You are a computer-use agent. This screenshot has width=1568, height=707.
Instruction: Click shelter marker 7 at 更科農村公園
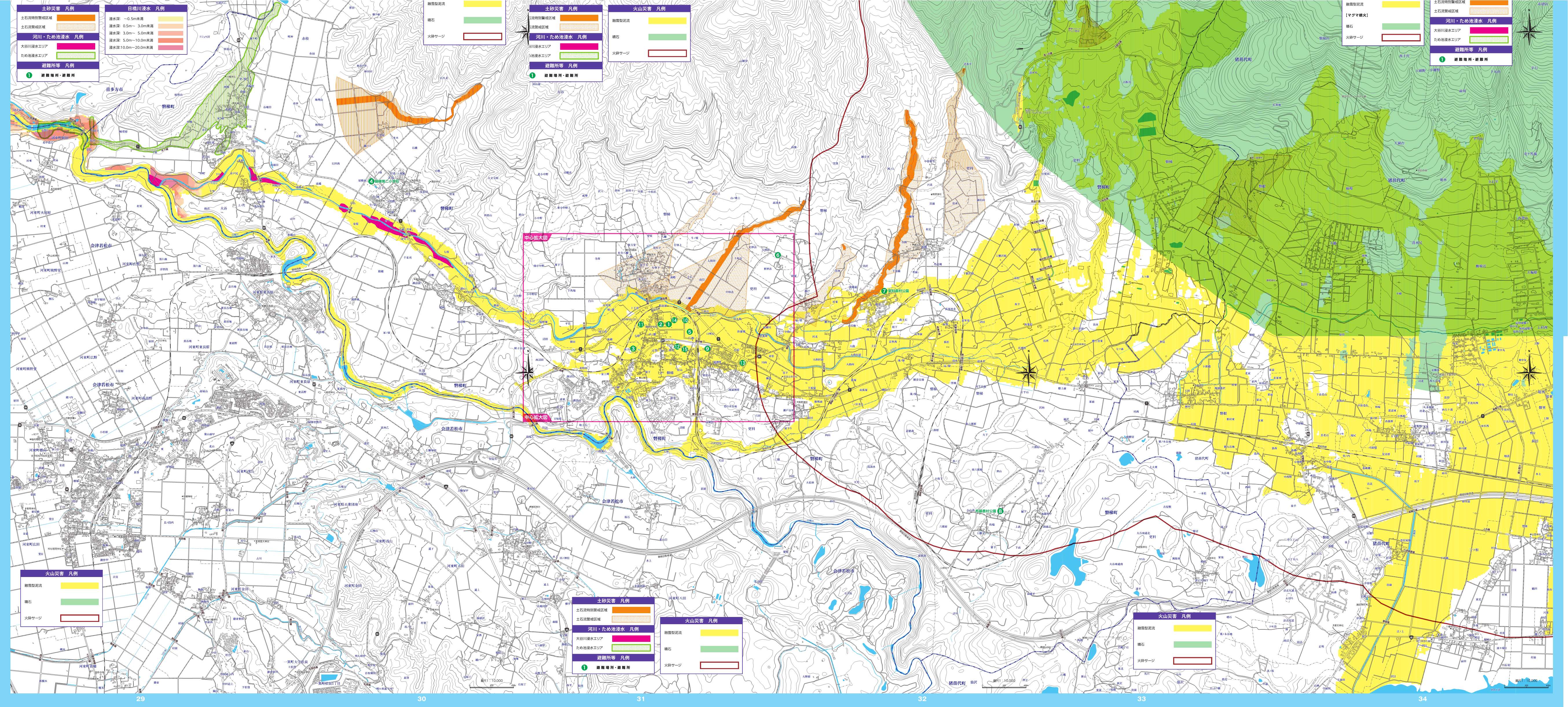pyautogui.click(x=884, y=291)
